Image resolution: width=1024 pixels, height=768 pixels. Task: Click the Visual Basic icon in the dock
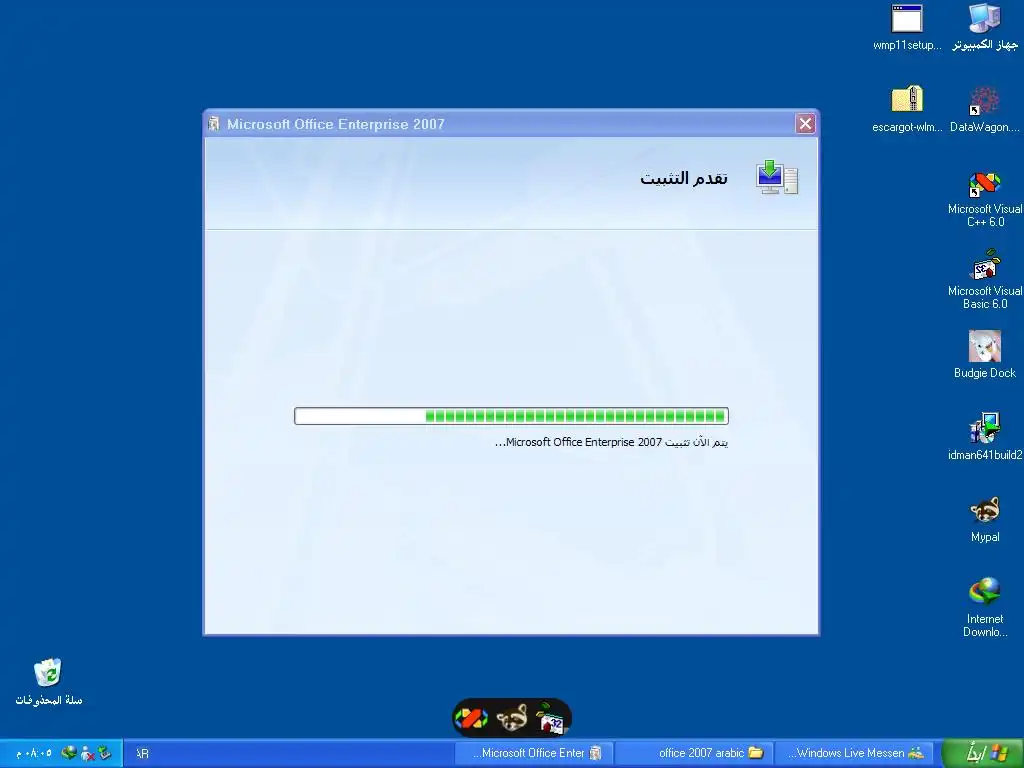[x=550, y=718]
